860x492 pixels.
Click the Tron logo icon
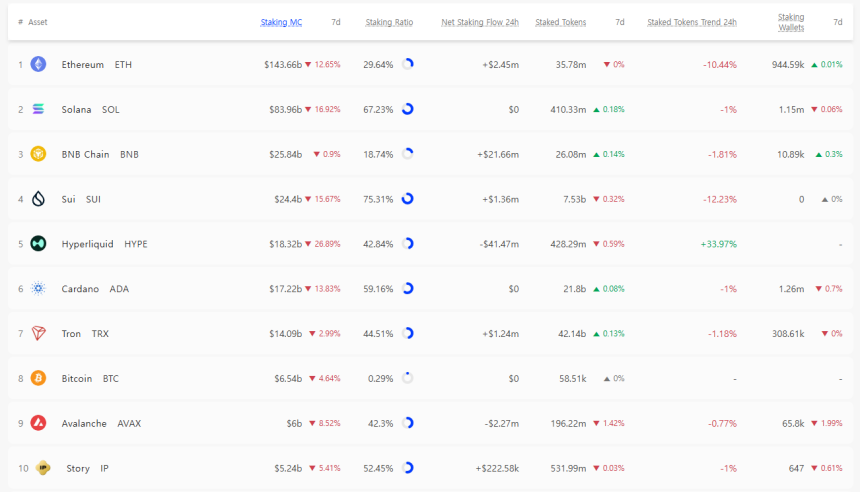38,333
